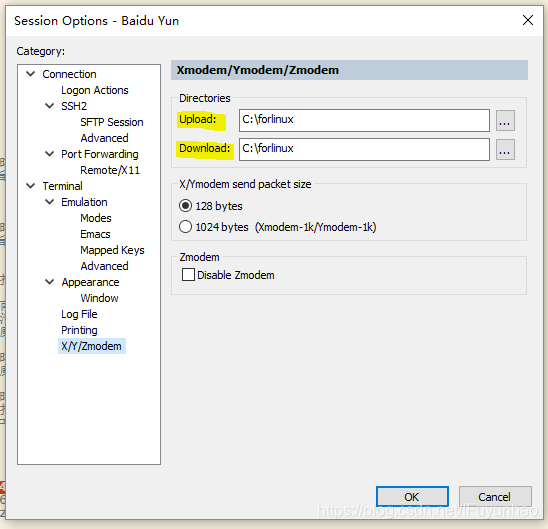Image resolution: width=548 pixels, height=529 pixels.
Task: Collapse the Connection tree node
Action: tap(31, 74)
